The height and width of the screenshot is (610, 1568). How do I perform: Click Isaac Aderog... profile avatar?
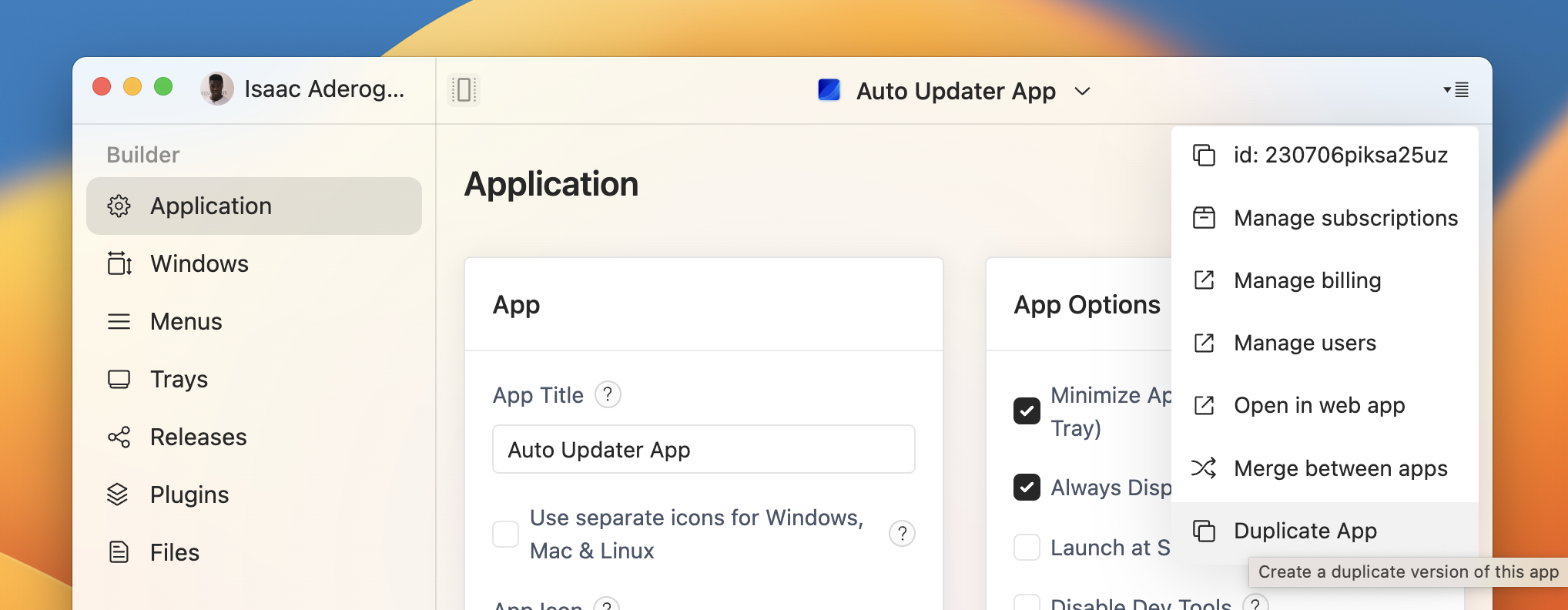[217, 89]
